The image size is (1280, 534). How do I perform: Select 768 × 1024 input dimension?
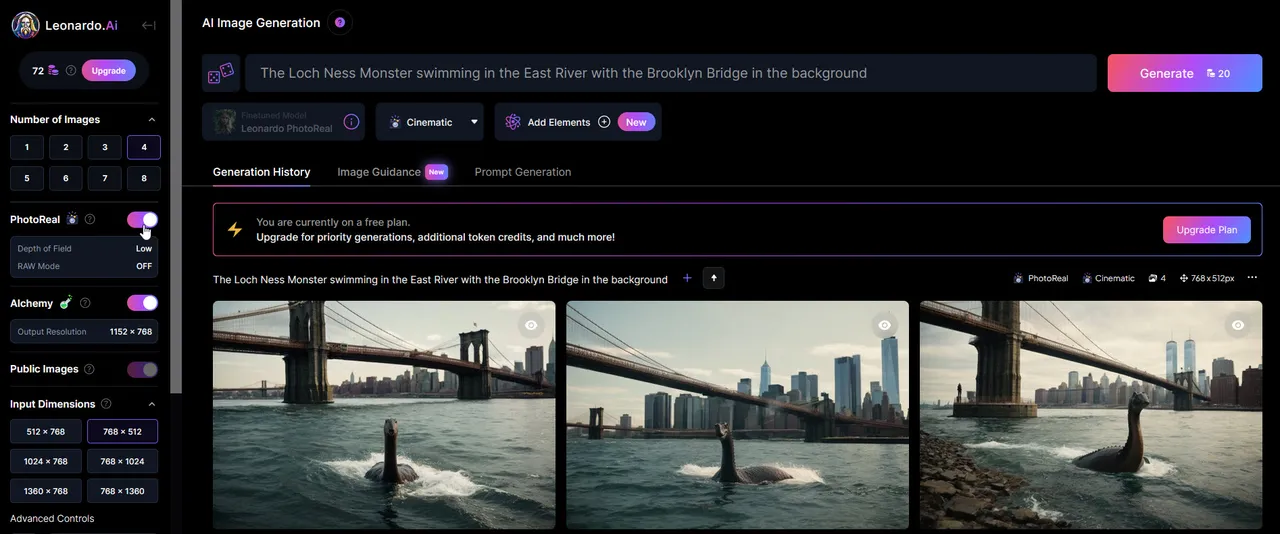click(123, 461)
